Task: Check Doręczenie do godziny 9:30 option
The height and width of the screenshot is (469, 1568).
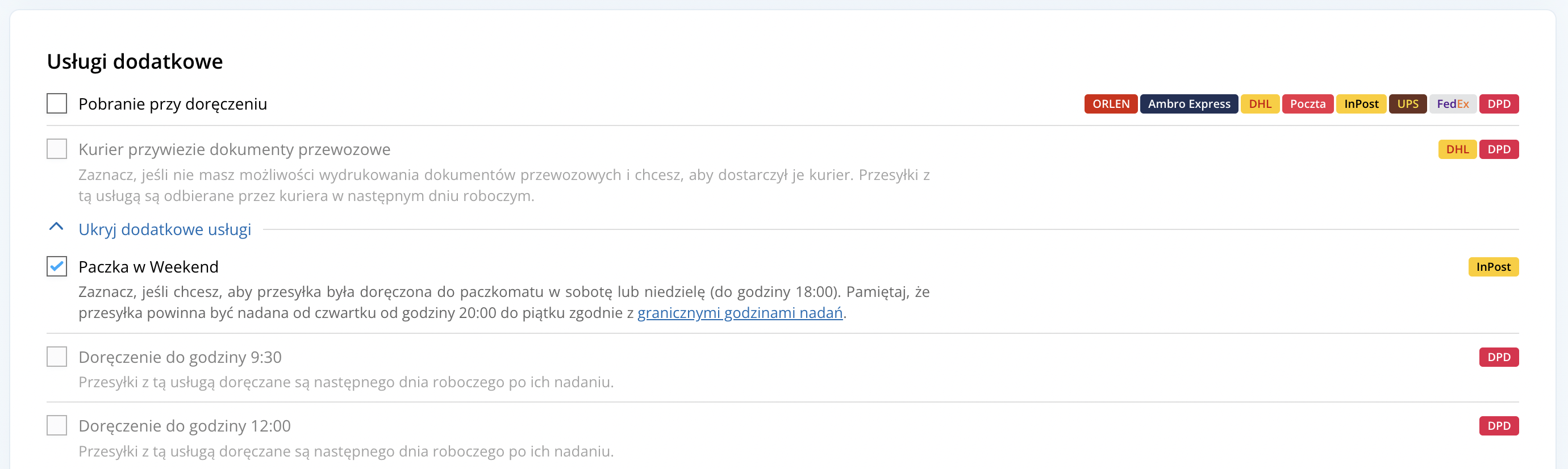Action: (57, 357)
